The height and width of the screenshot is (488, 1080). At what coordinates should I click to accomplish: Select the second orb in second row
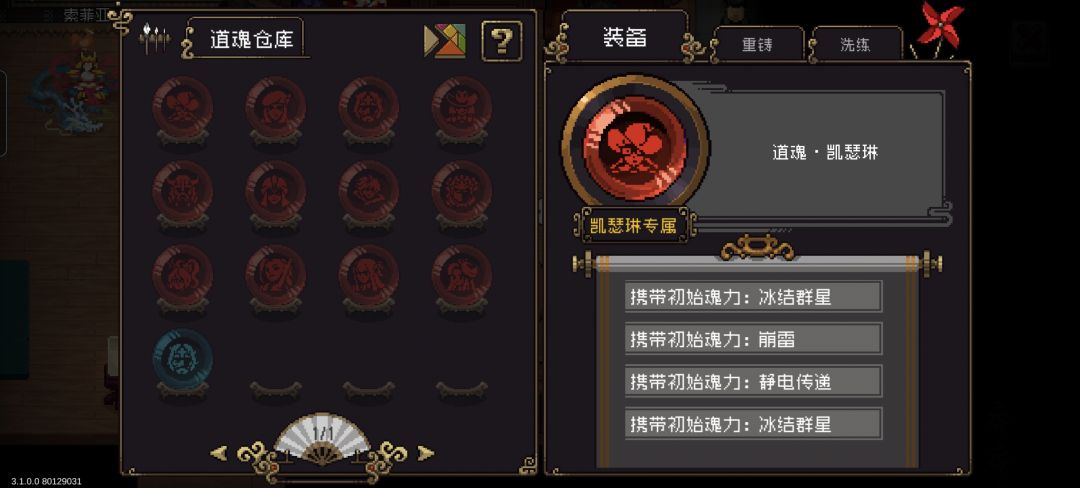click(x=276, y=191)
